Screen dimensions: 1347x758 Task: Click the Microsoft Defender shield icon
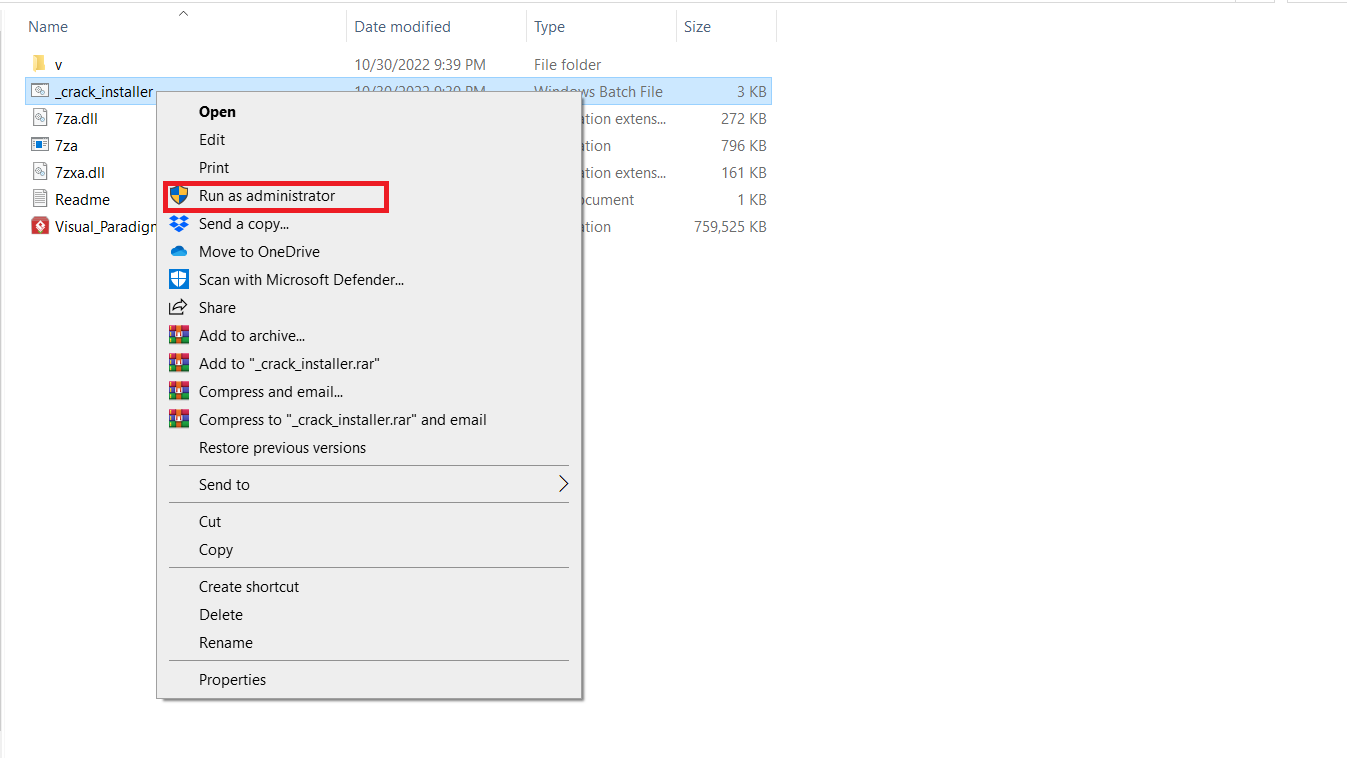pos(179,280)
